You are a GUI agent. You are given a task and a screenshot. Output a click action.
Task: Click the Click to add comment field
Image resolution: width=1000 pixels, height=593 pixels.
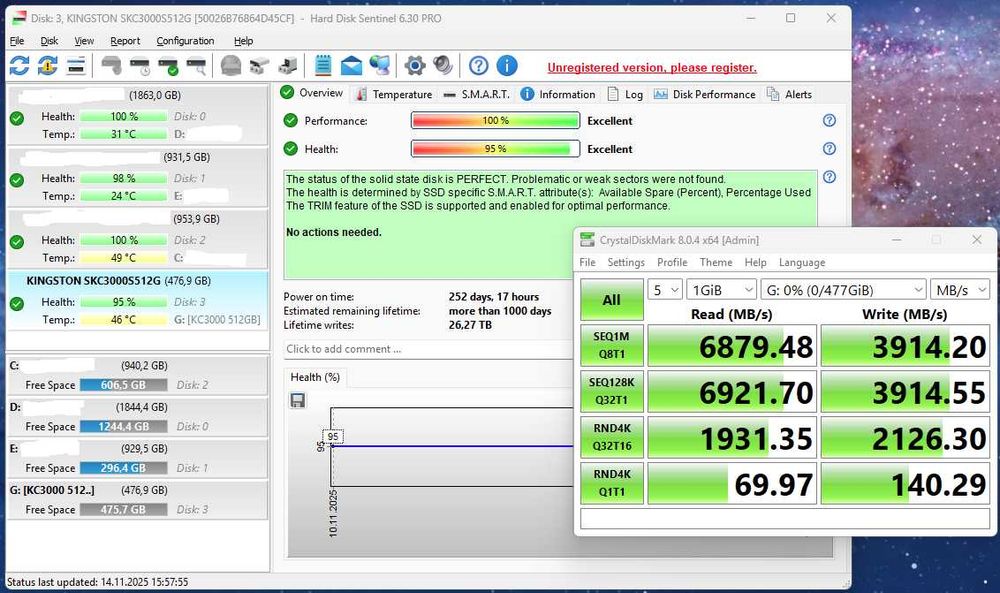[x=429, y=349]
